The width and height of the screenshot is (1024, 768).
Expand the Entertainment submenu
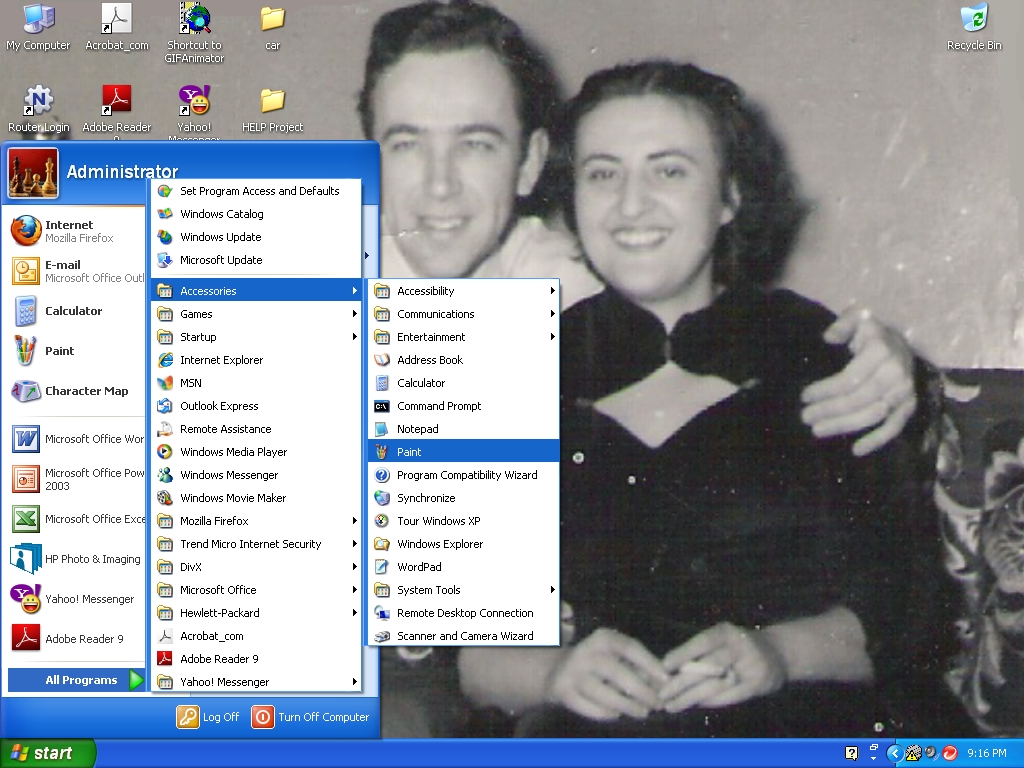click(464, 337)
